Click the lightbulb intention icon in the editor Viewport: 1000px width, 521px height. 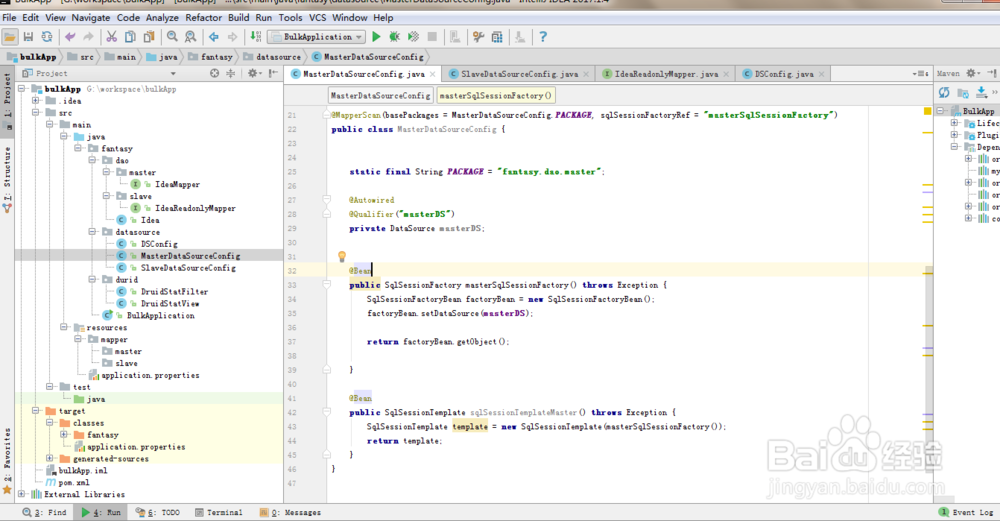coord(342,256)
